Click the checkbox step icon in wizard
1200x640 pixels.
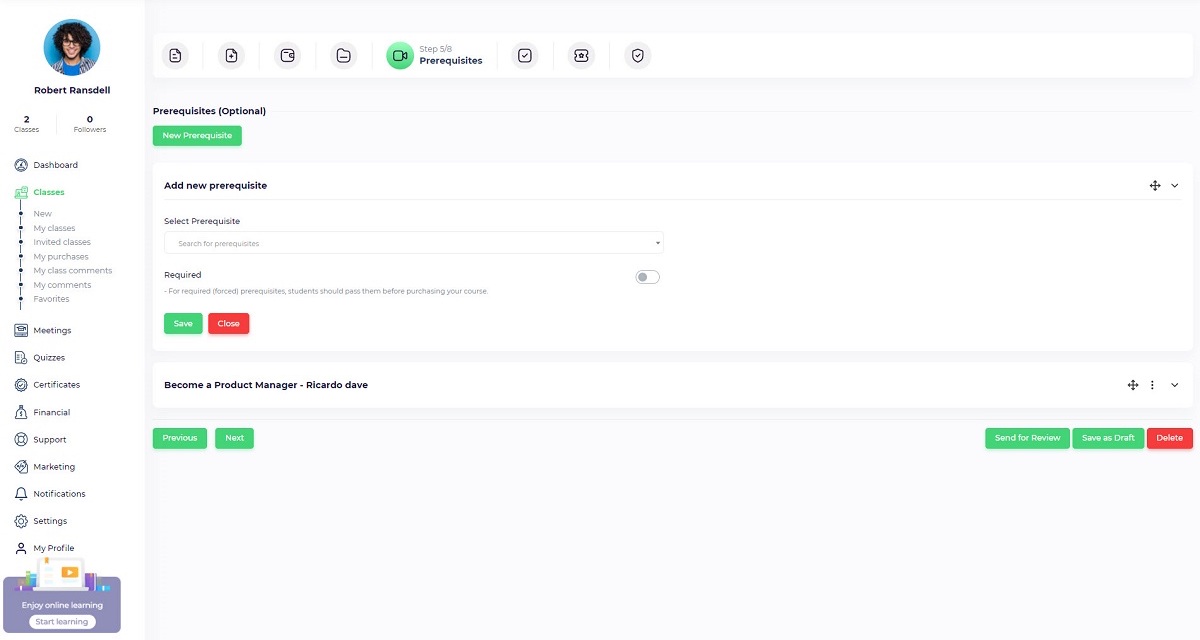click(x=525, y=56)
